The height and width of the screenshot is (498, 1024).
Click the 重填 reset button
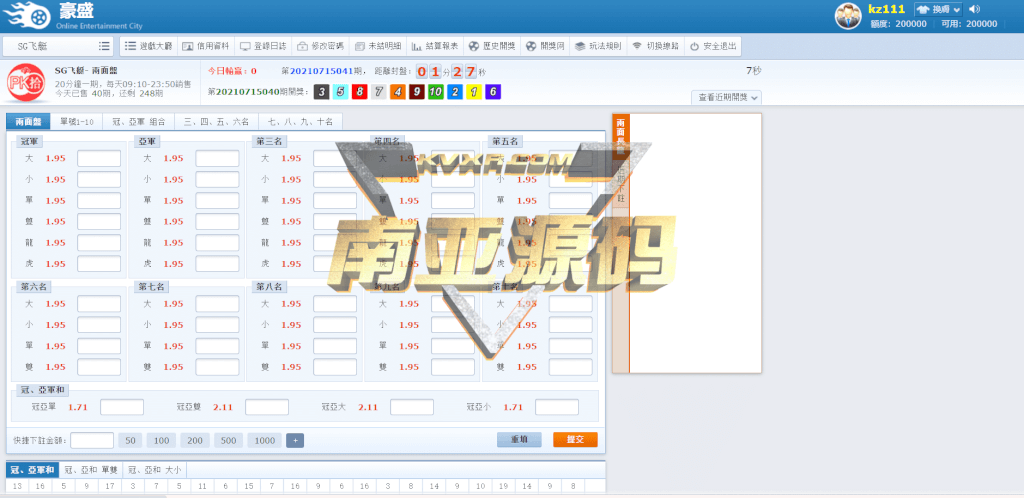[519, 440]
